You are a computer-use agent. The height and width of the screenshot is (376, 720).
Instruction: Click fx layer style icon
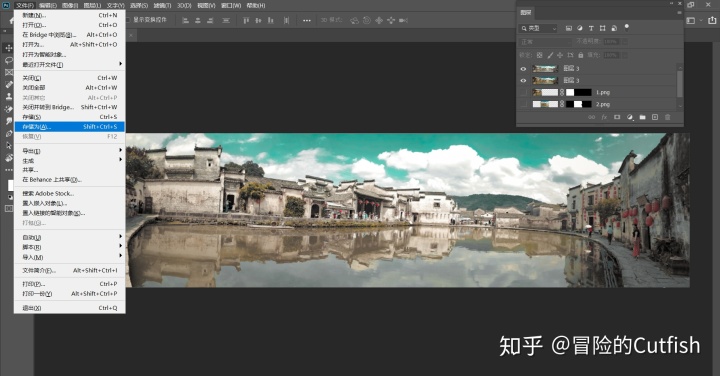click(604, 118)
